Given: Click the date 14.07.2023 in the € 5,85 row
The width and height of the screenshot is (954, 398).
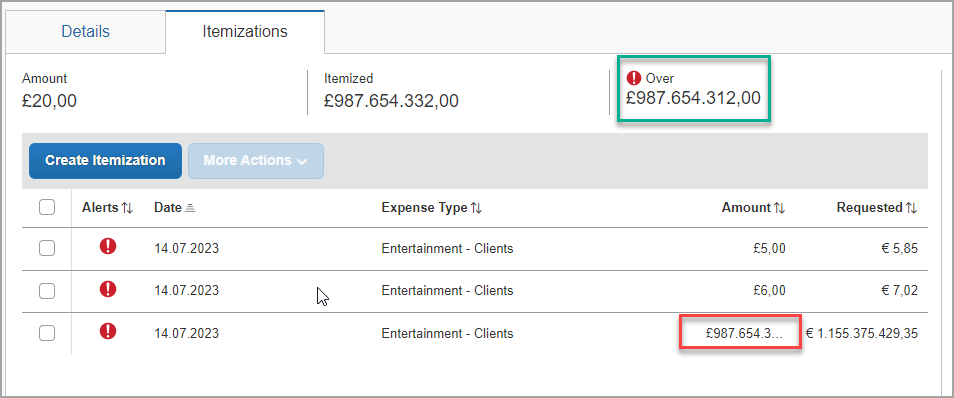Looking at the screenshot, I should [x=186, y=248].
